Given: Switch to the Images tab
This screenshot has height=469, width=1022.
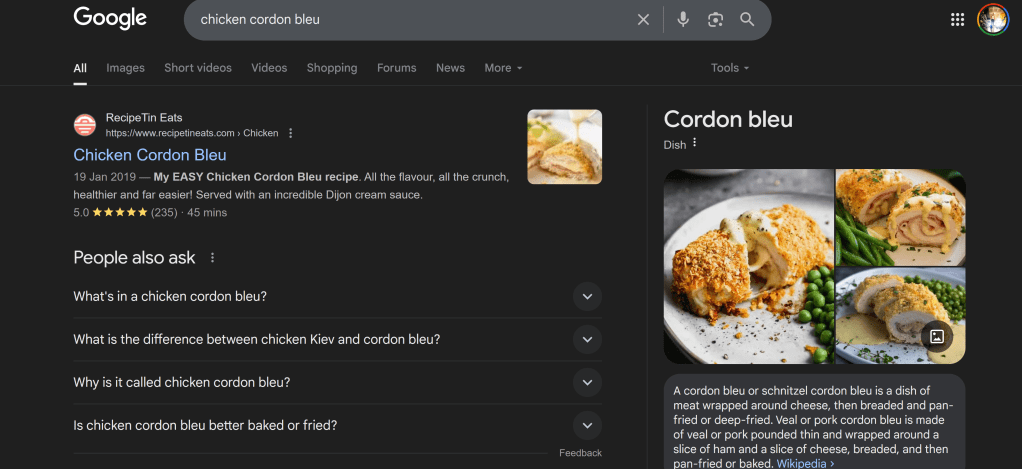Looking at the screenshot, I should (x=125, y=68).
